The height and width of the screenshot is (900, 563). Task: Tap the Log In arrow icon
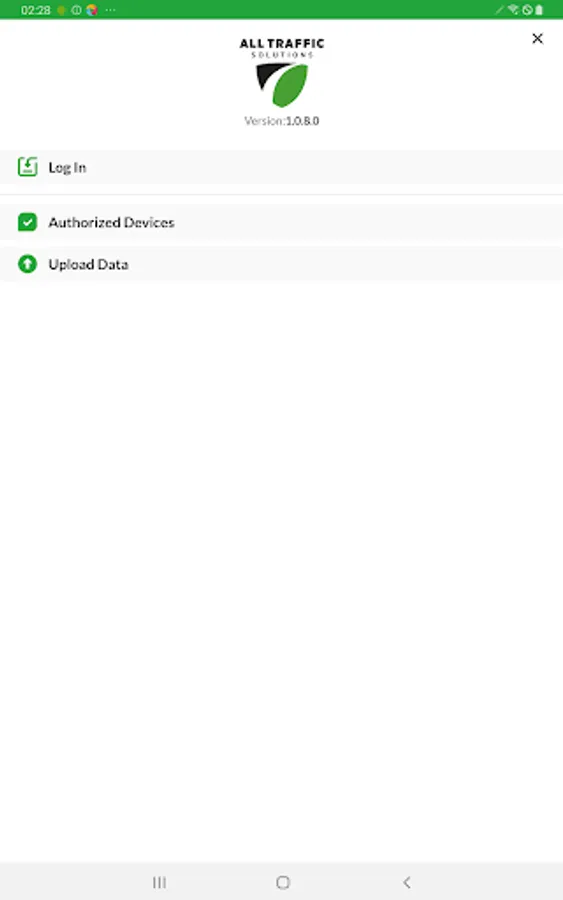(28, 167)
